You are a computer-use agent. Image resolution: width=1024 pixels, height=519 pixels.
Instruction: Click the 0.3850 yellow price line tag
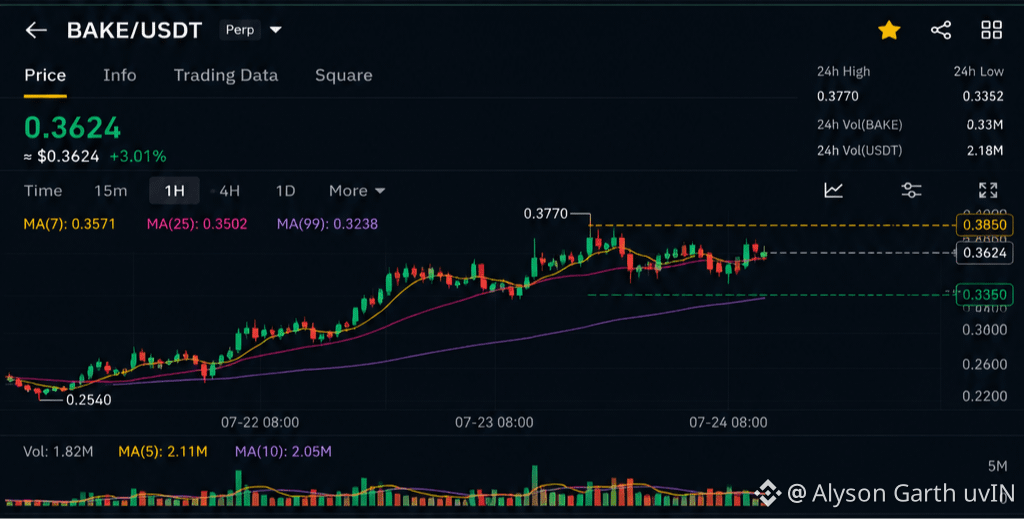click(985, 225)
